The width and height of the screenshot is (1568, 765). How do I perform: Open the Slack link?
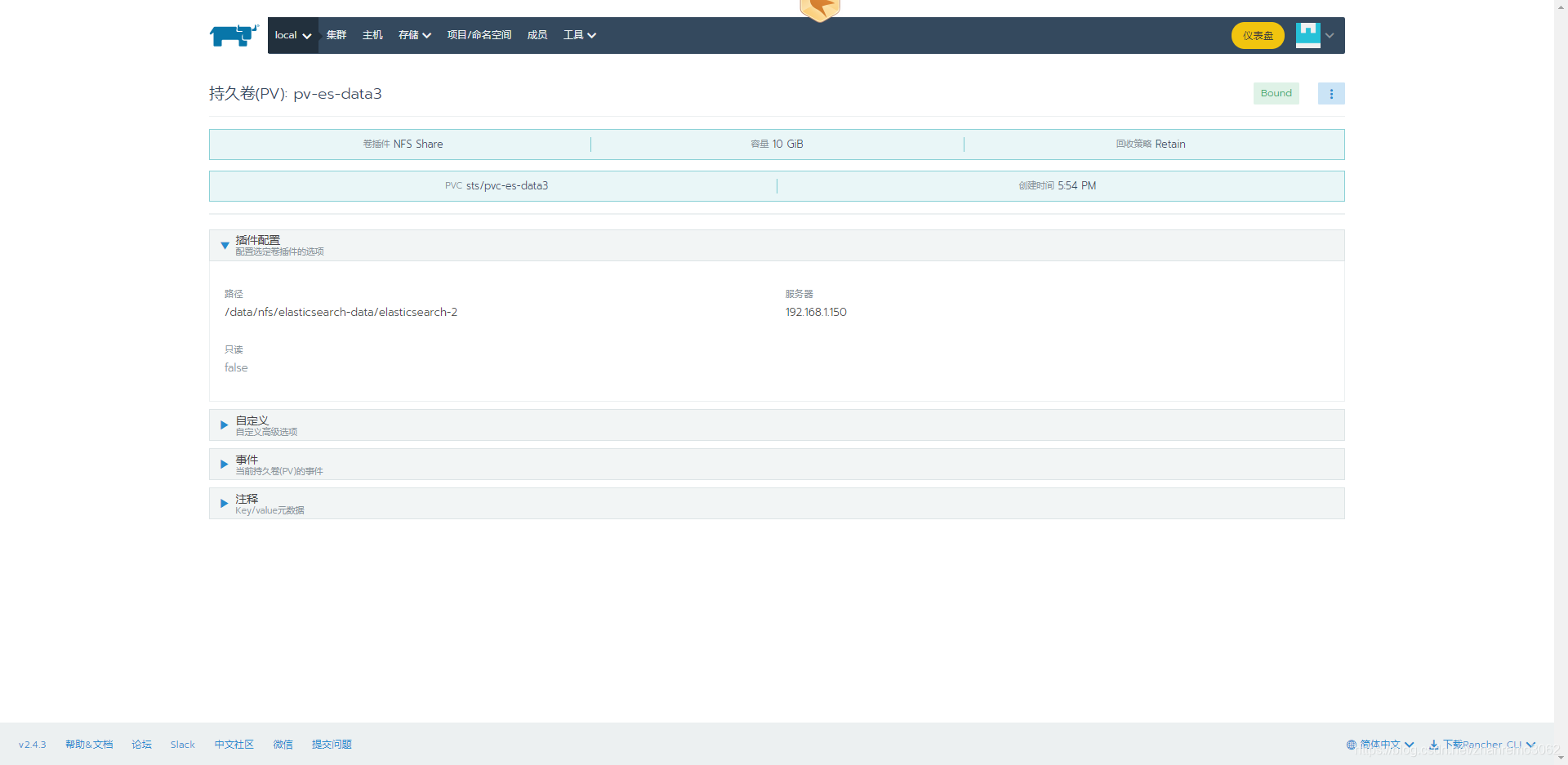(183, 745)
